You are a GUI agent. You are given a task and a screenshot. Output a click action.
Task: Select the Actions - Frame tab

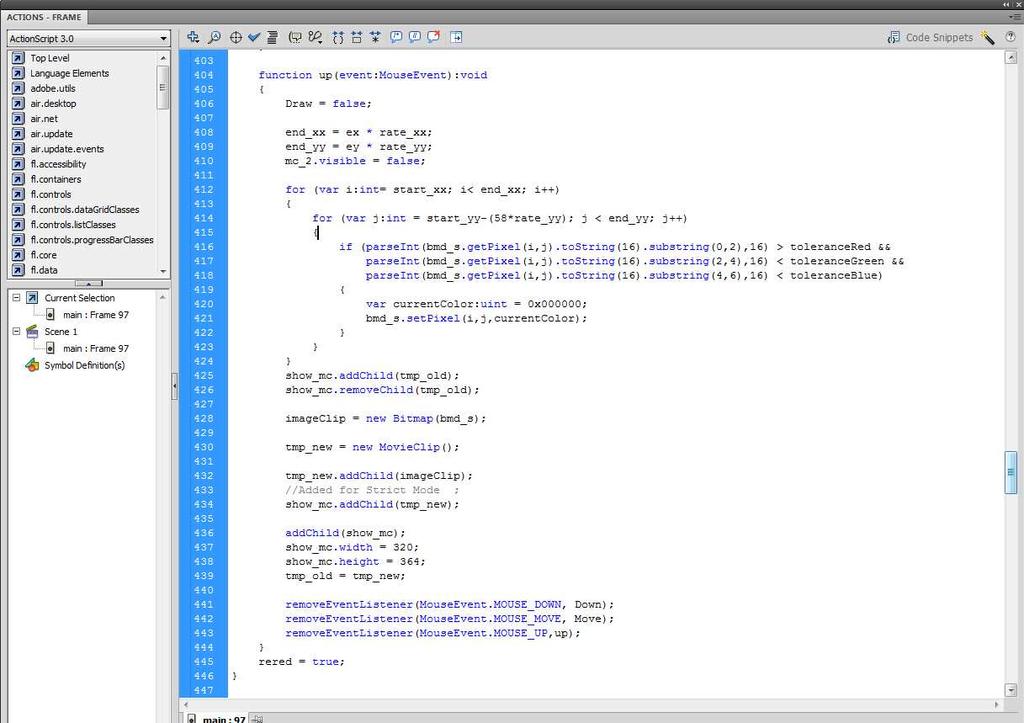pyautogui.click(x=44, y=17)
